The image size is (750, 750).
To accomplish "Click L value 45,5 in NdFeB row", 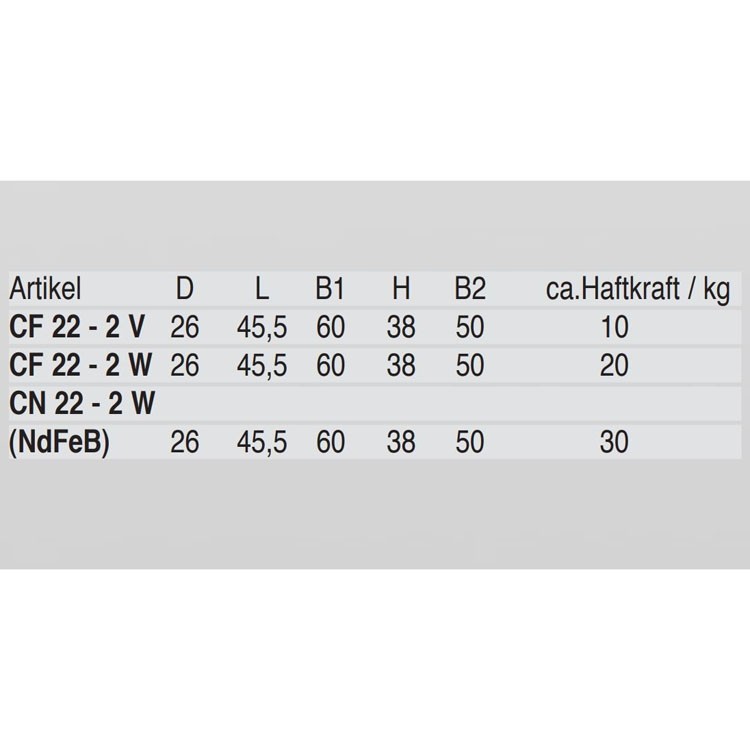I will pyautogui.click(x=262, y=443).
